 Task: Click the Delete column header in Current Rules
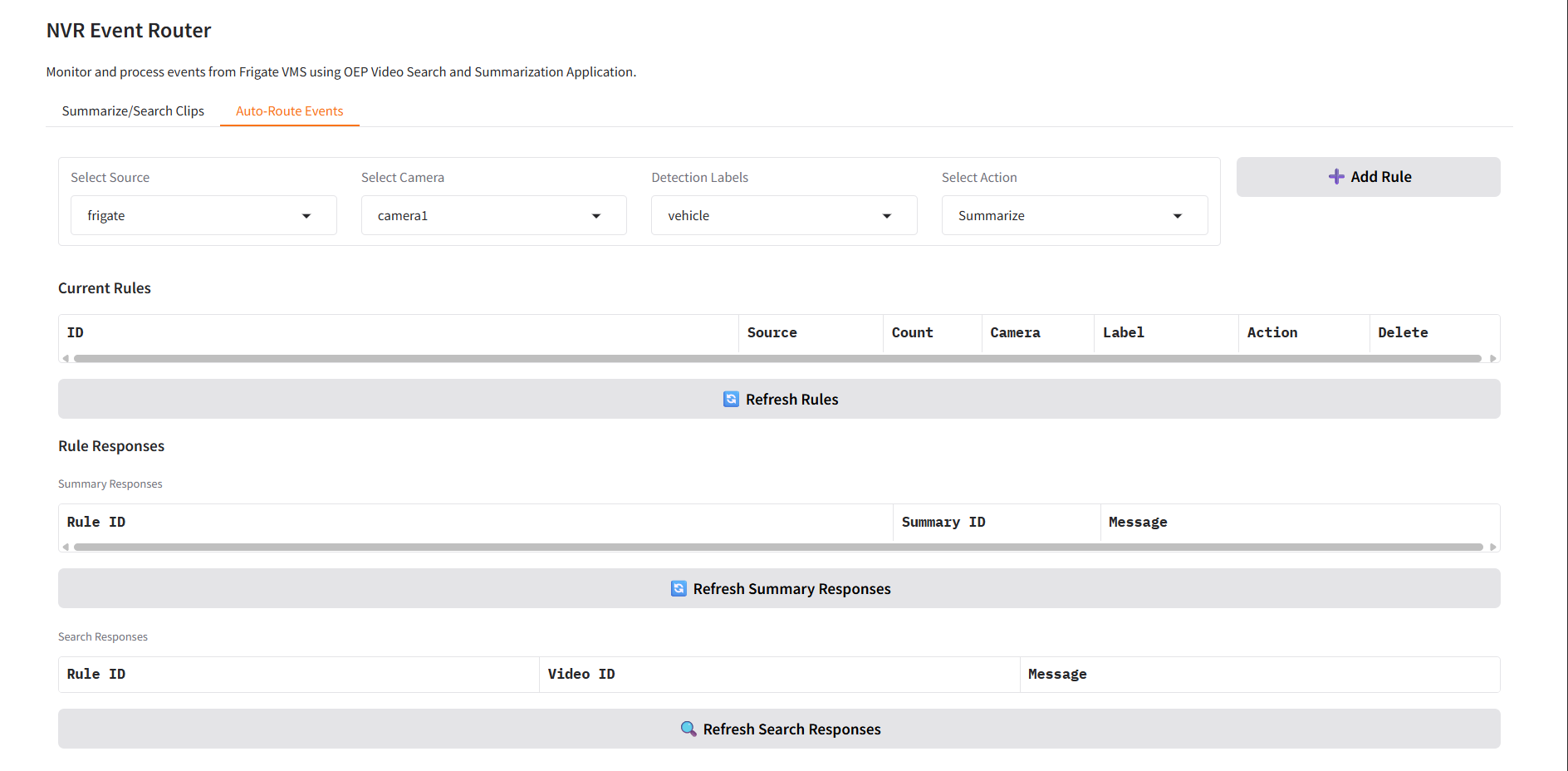1403,333
